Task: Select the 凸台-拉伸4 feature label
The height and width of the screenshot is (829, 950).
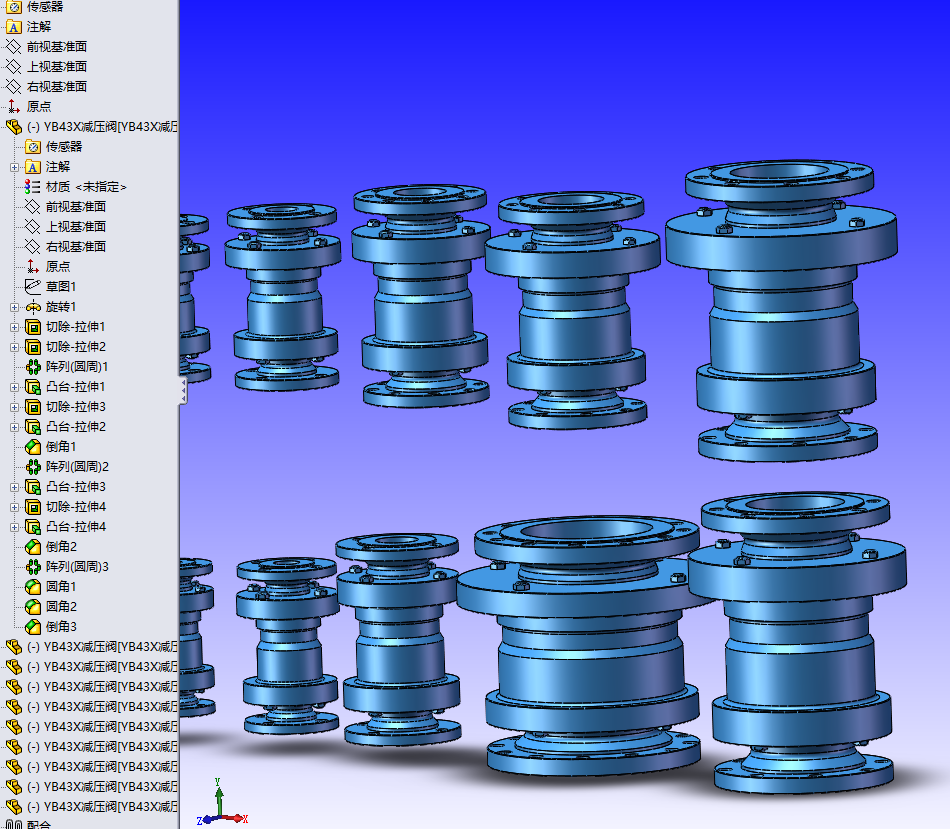Action: coord(76,527)
